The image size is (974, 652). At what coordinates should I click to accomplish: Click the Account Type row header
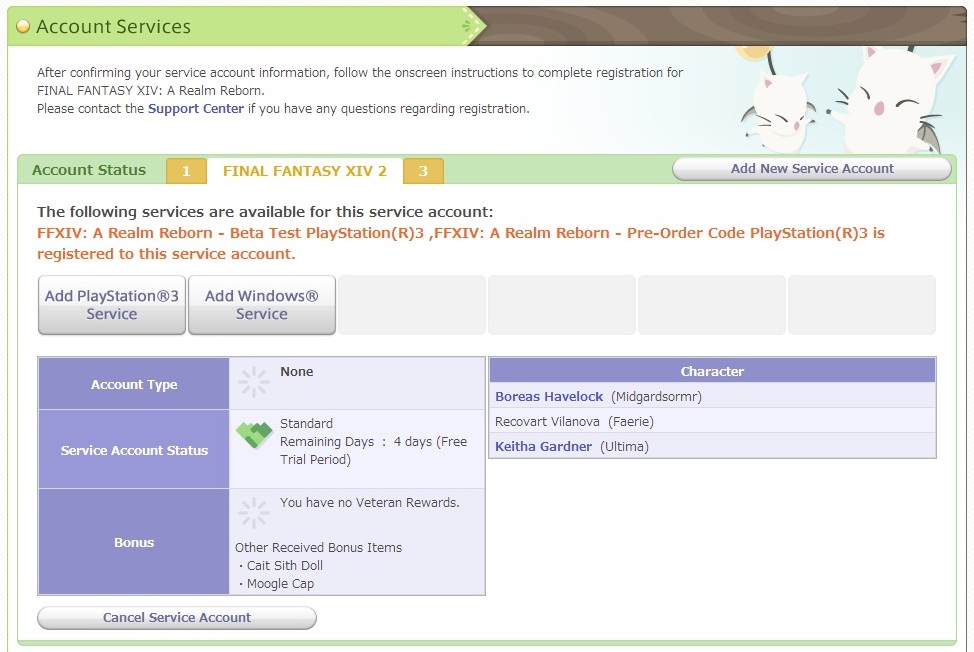click(x=134, y=384)
